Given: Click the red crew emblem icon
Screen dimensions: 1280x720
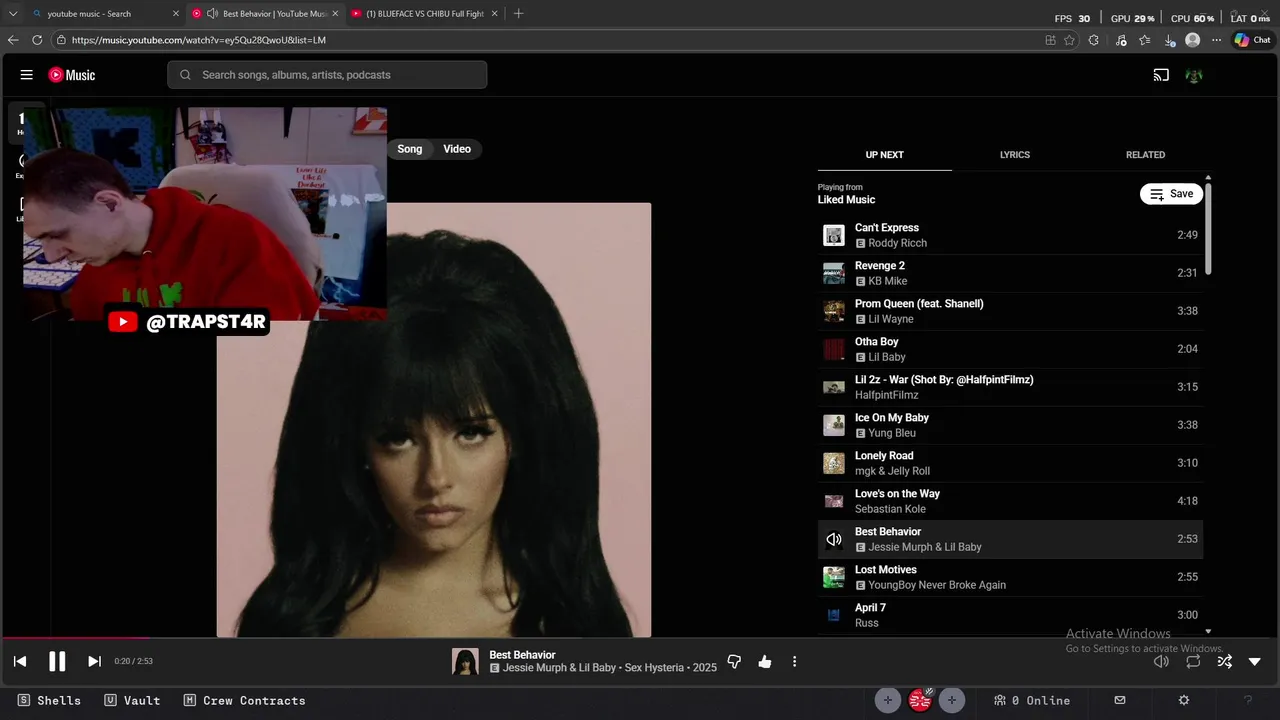Looking at the screenshot, I should click(x=920, y=700).
